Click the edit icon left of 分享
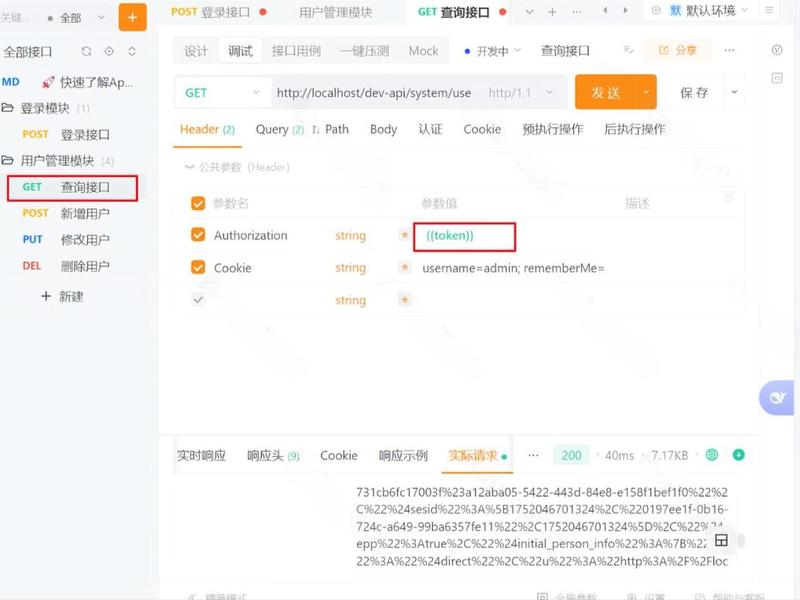Viewport: 800px width, 600px height. 629,50
